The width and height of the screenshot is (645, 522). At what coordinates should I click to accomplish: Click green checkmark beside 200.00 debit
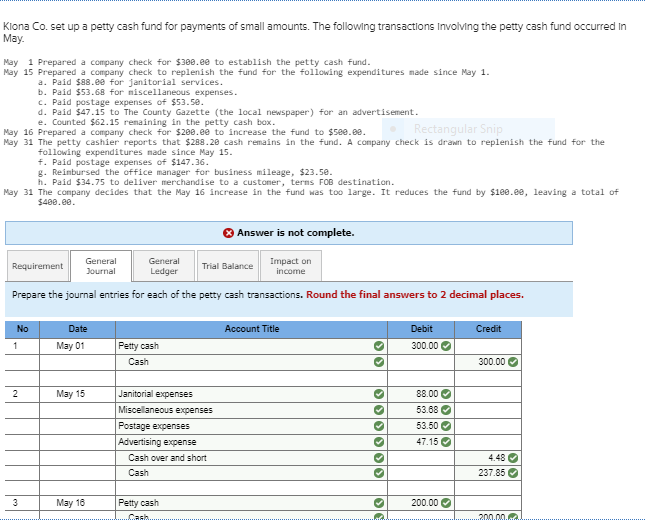446,503
